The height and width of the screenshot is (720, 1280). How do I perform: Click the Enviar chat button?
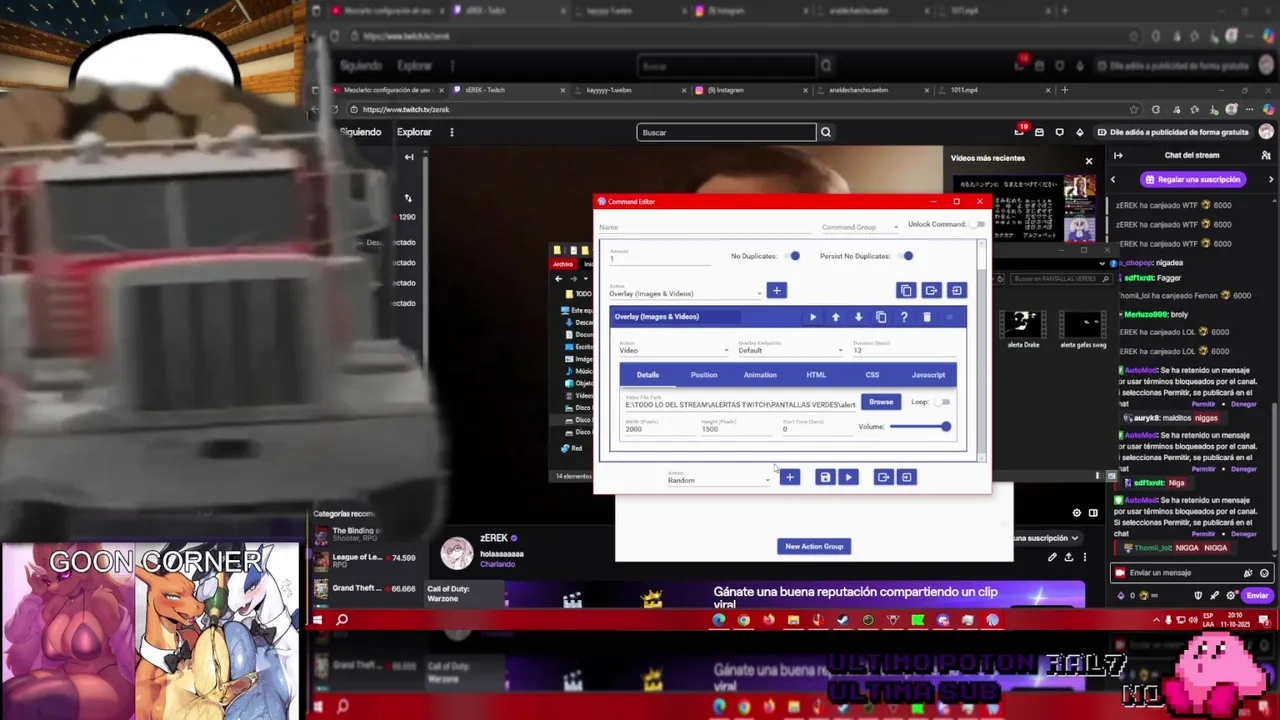pyautogui.click(x=1257, y=595)
